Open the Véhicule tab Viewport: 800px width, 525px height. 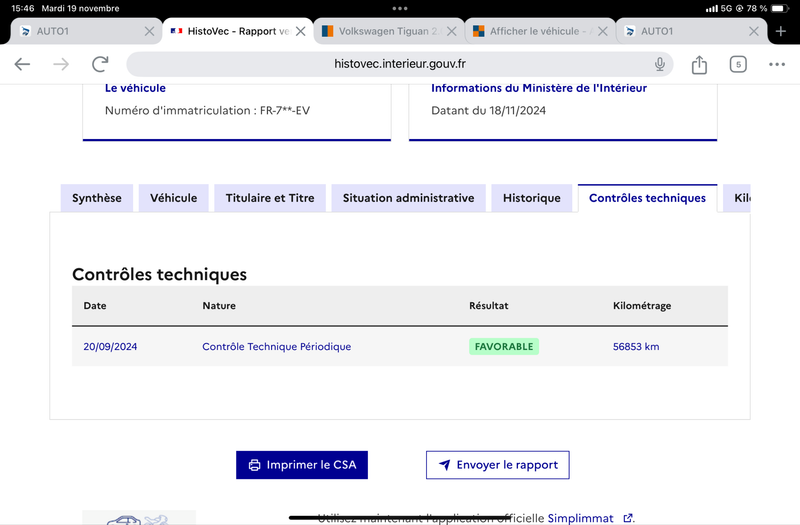(173, 198)
